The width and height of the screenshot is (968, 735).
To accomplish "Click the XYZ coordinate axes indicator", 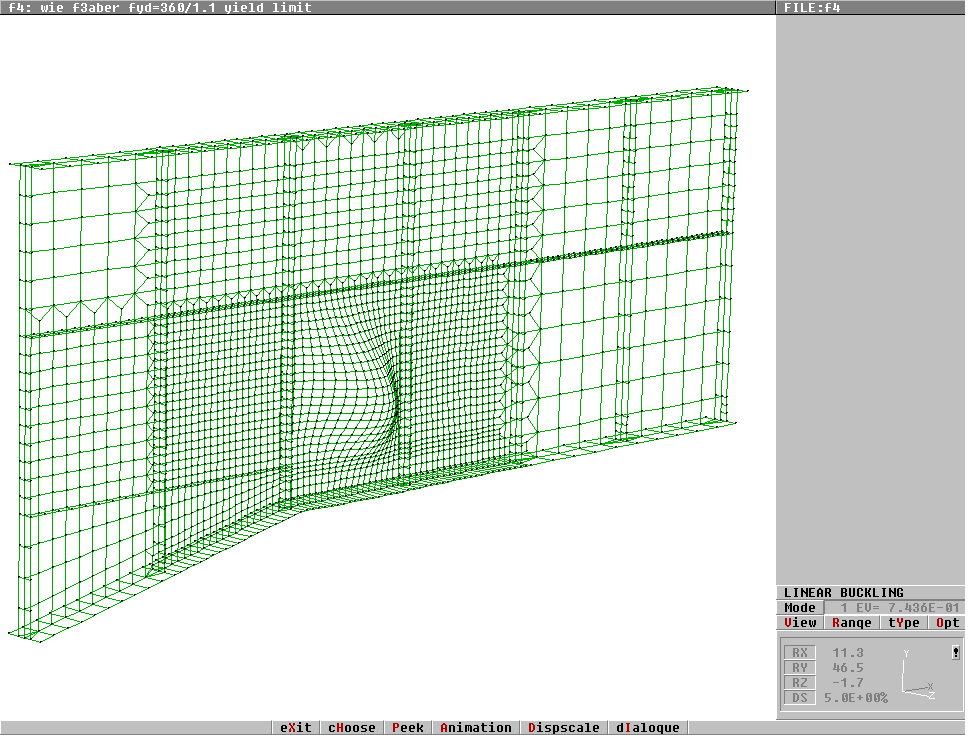I will [x=917, y=675].
